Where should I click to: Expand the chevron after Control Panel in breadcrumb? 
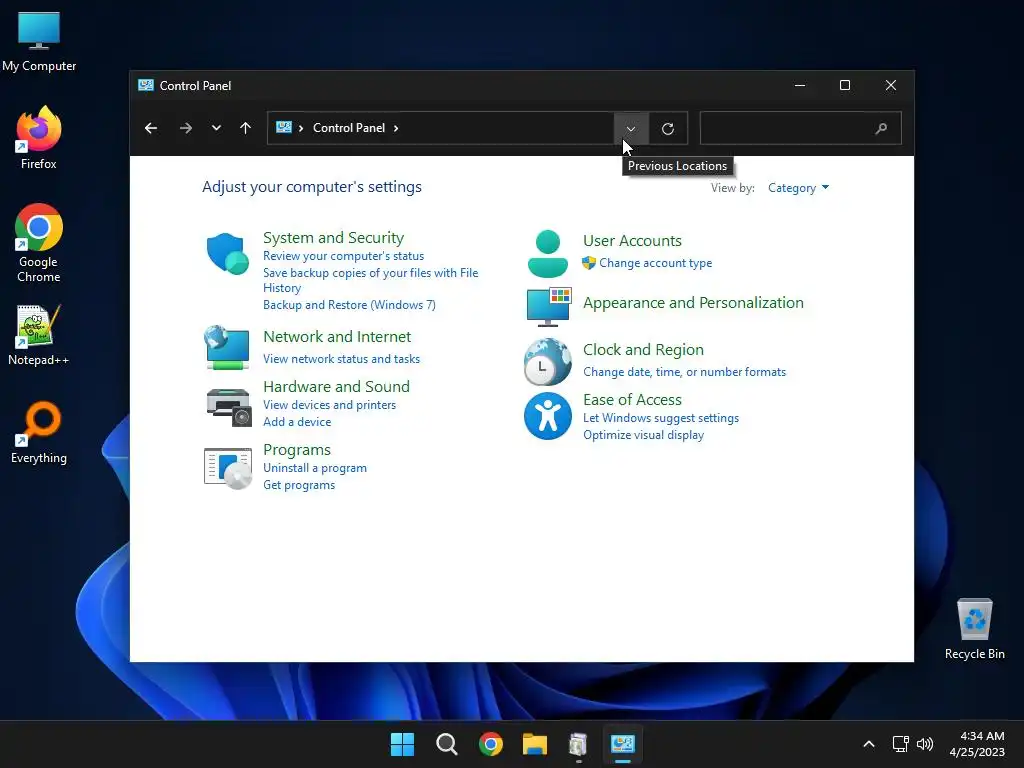coord(396,128)
